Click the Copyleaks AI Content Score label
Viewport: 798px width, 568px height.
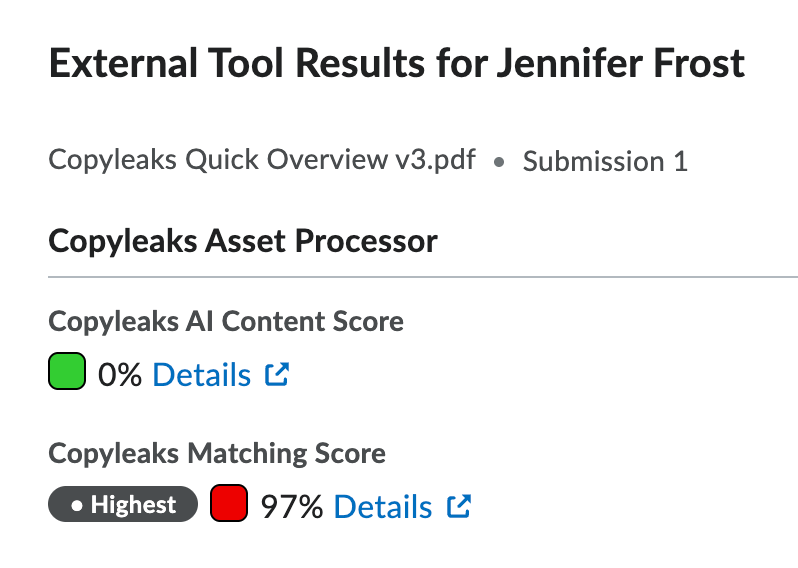pyautogui.click(x=226, y=322)
